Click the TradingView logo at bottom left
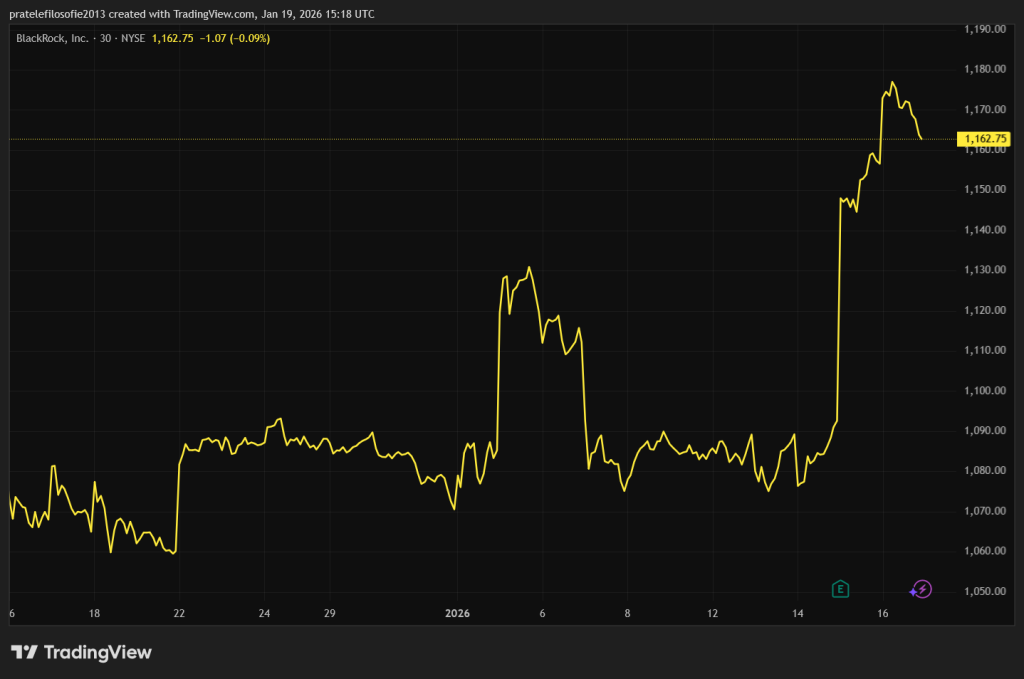 pos(82,653)
